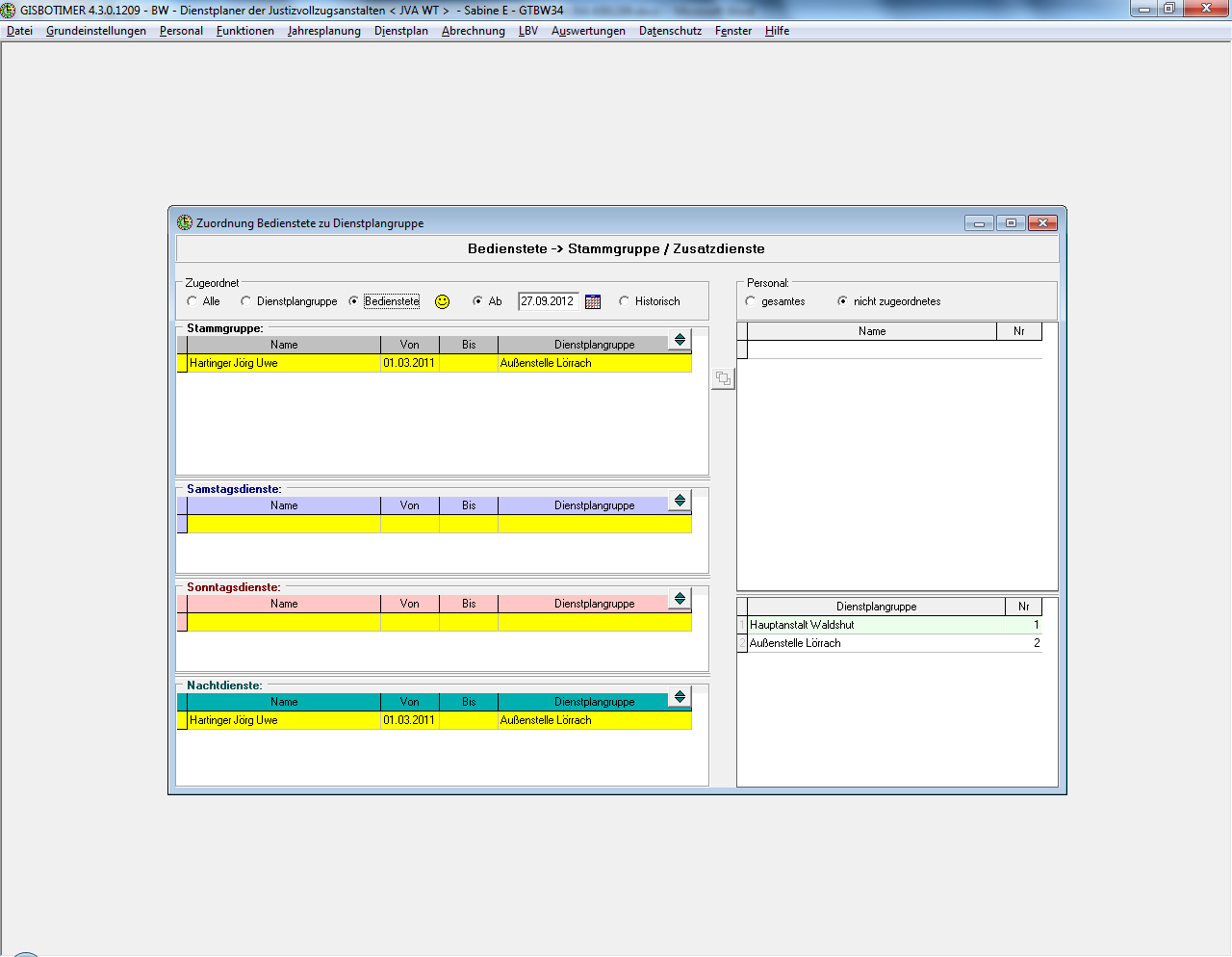Click the sort arrows in Stammgruppe table

[x=680, y=340]
